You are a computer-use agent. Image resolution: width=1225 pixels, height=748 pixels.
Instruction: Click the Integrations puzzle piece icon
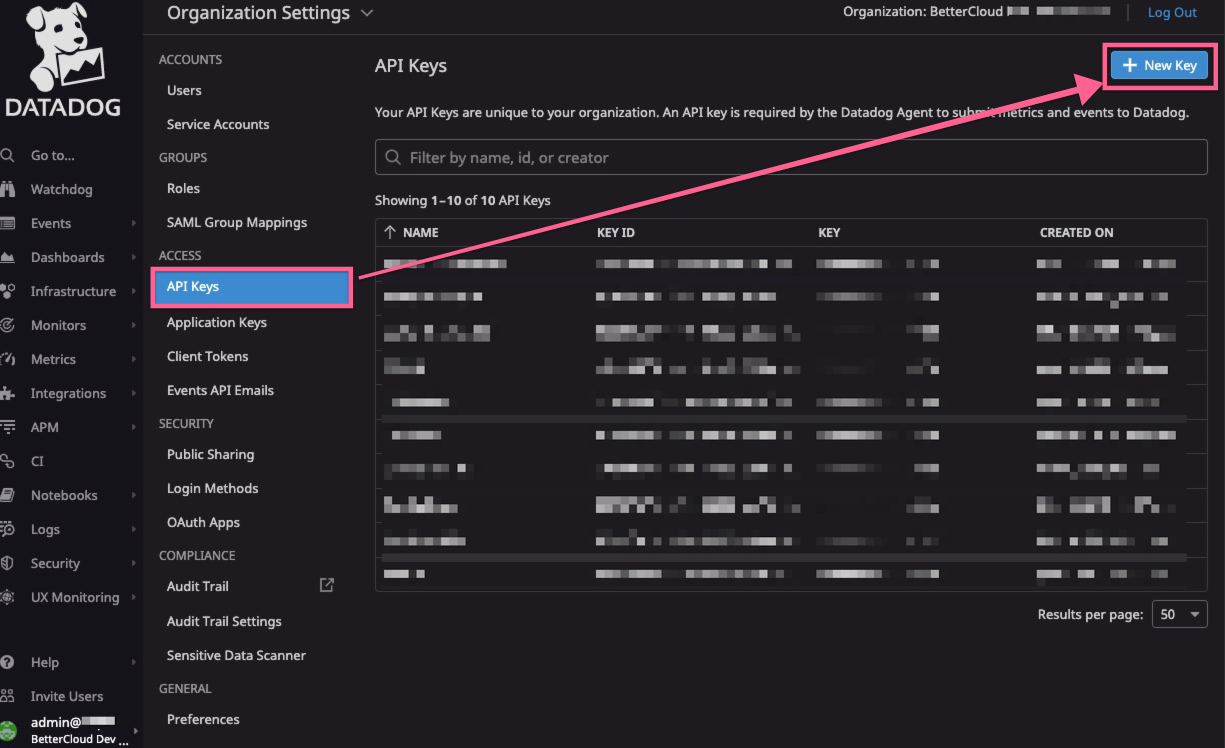pos(8,393)
